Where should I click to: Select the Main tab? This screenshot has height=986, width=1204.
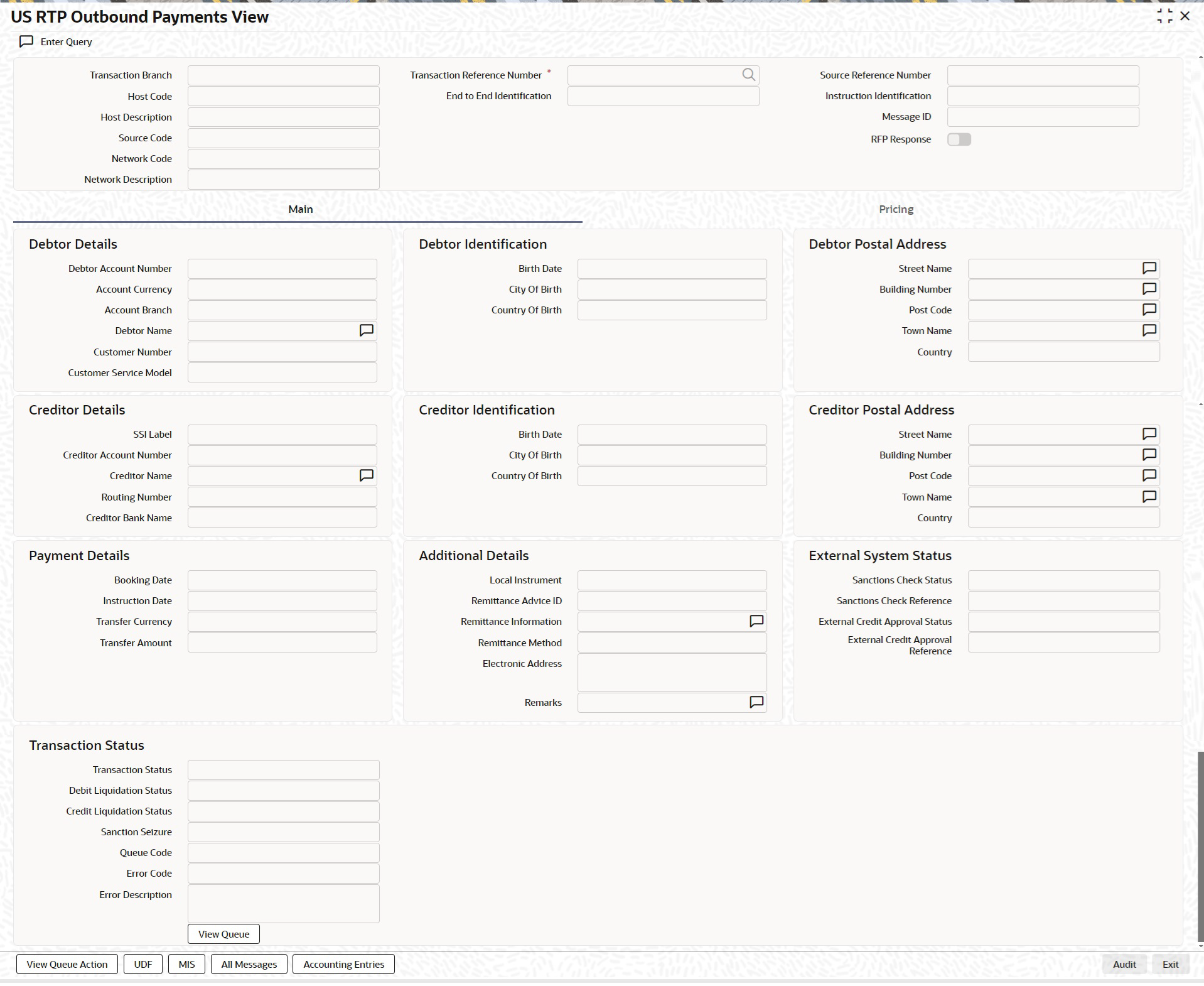coord(300,209)
